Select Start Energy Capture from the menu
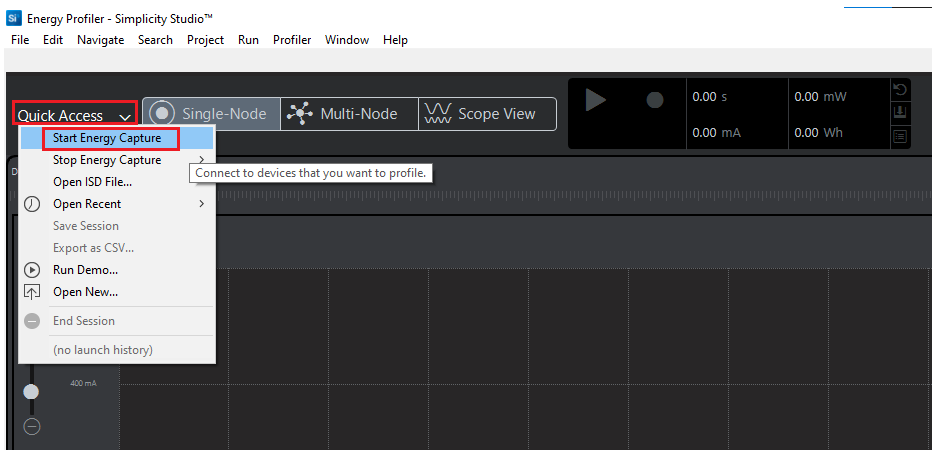The image size is (940, 459). click(106, 138)
